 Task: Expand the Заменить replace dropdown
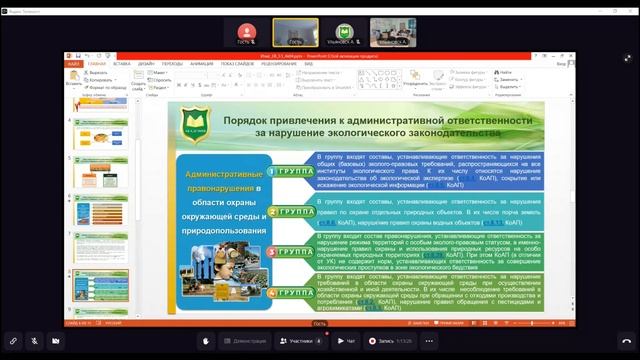tap(508, 80)
